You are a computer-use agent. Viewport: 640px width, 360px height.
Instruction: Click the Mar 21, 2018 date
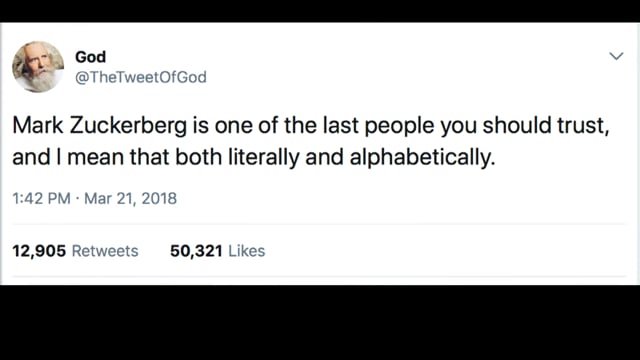[x=131, y=198]
